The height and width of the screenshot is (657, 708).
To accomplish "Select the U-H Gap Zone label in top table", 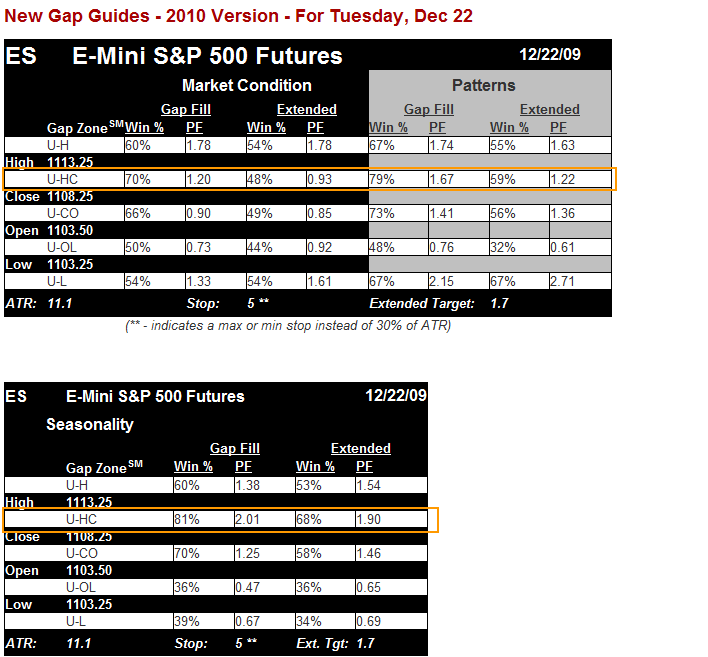I will coord(58,145).
